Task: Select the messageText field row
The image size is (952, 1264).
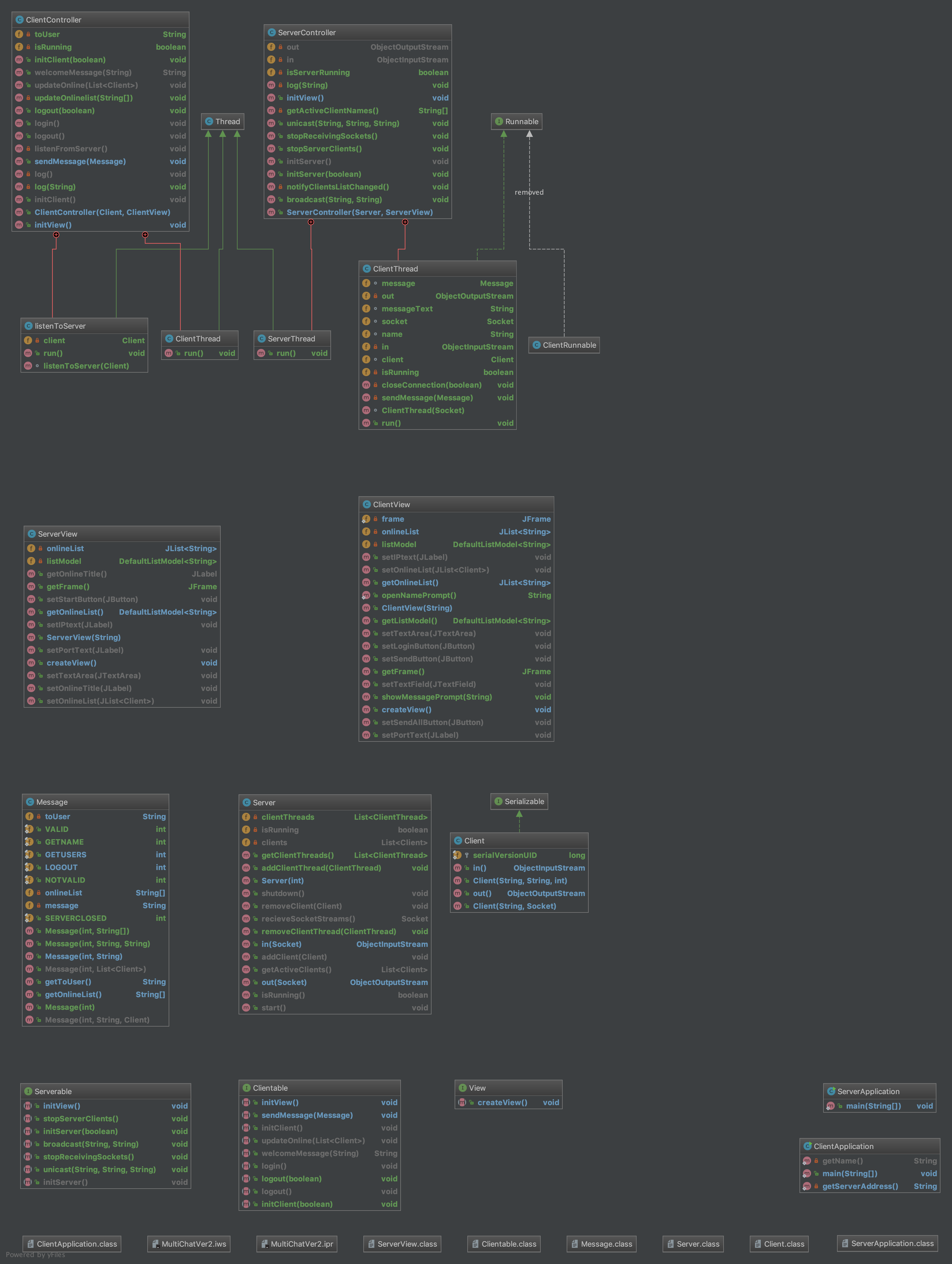Action: pos(438,309)
